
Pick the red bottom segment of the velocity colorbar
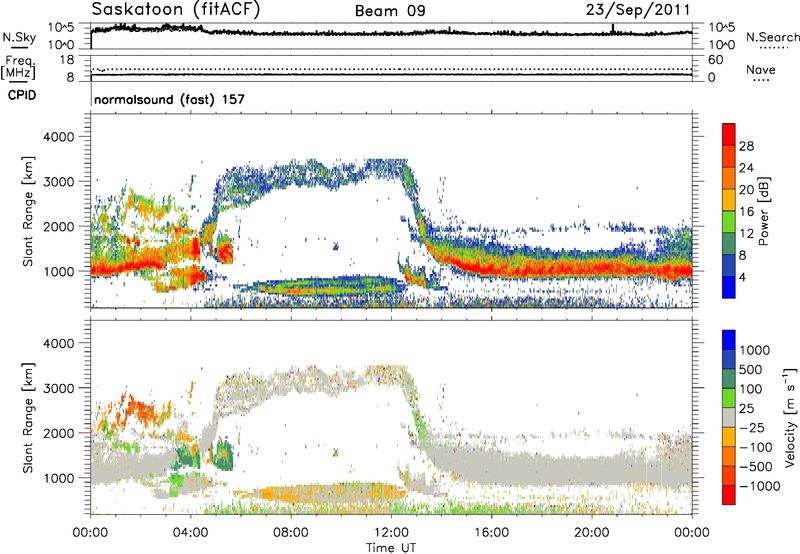[729, 495]
